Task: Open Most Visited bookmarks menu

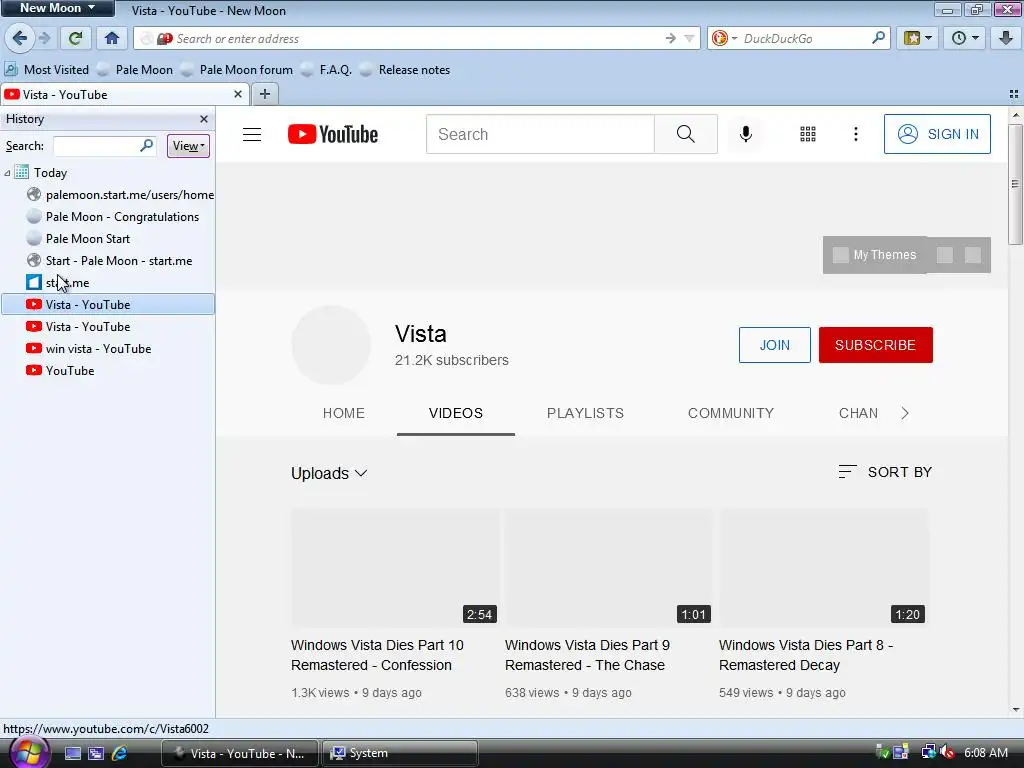Action: click(46, 69)
